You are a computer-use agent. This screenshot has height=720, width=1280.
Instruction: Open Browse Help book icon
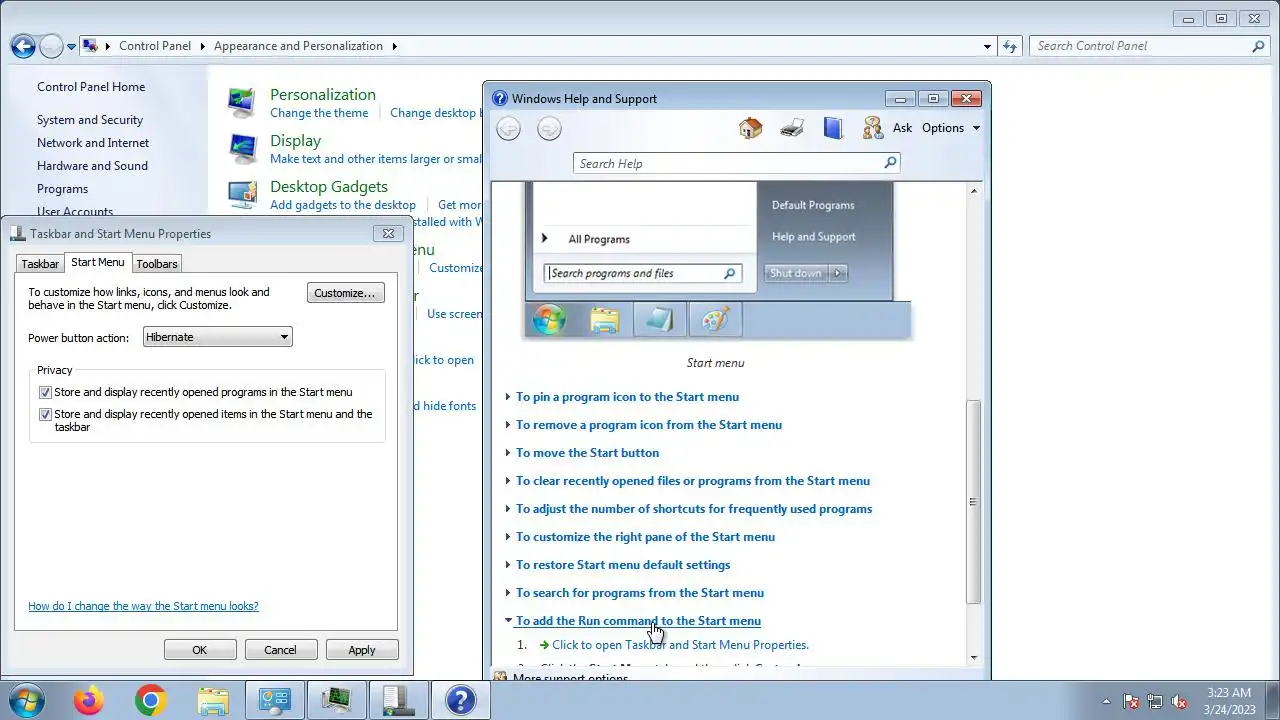point(833,128)
